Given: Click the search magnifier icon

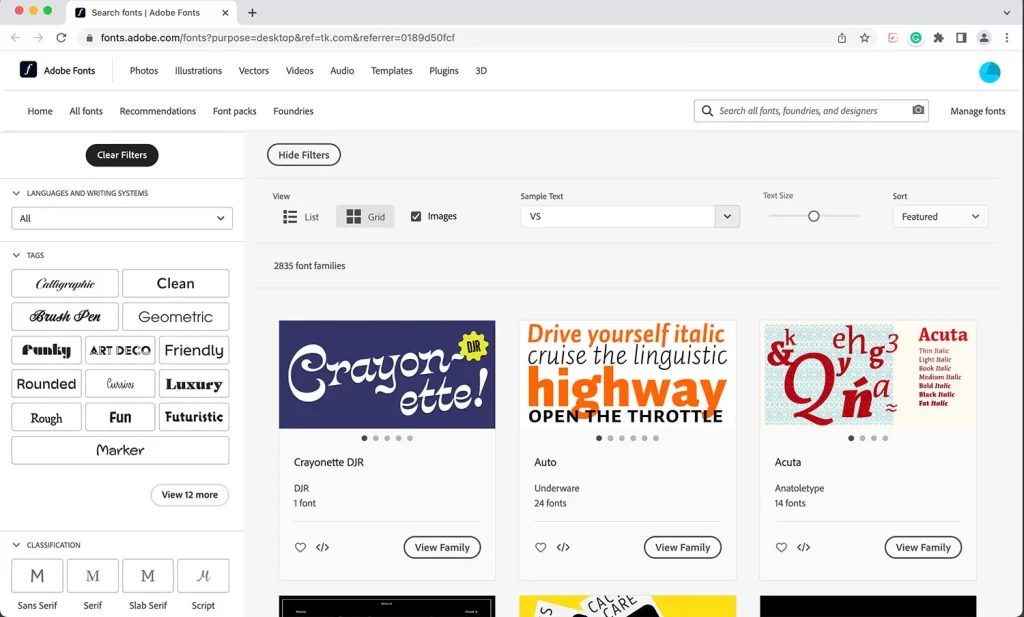Looking at the screenshot, I should click(x=707, y=111).
